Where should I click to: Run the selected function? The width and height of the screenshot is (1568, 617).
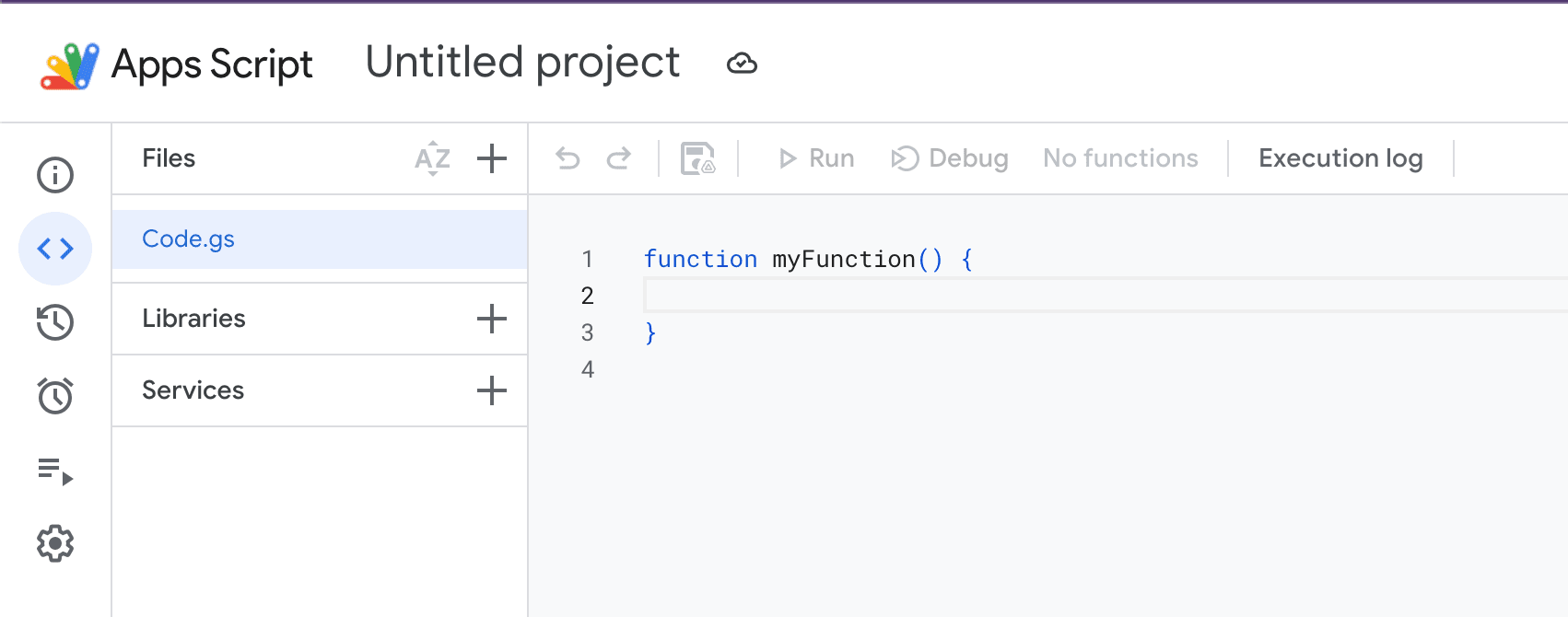pos(816,158)
